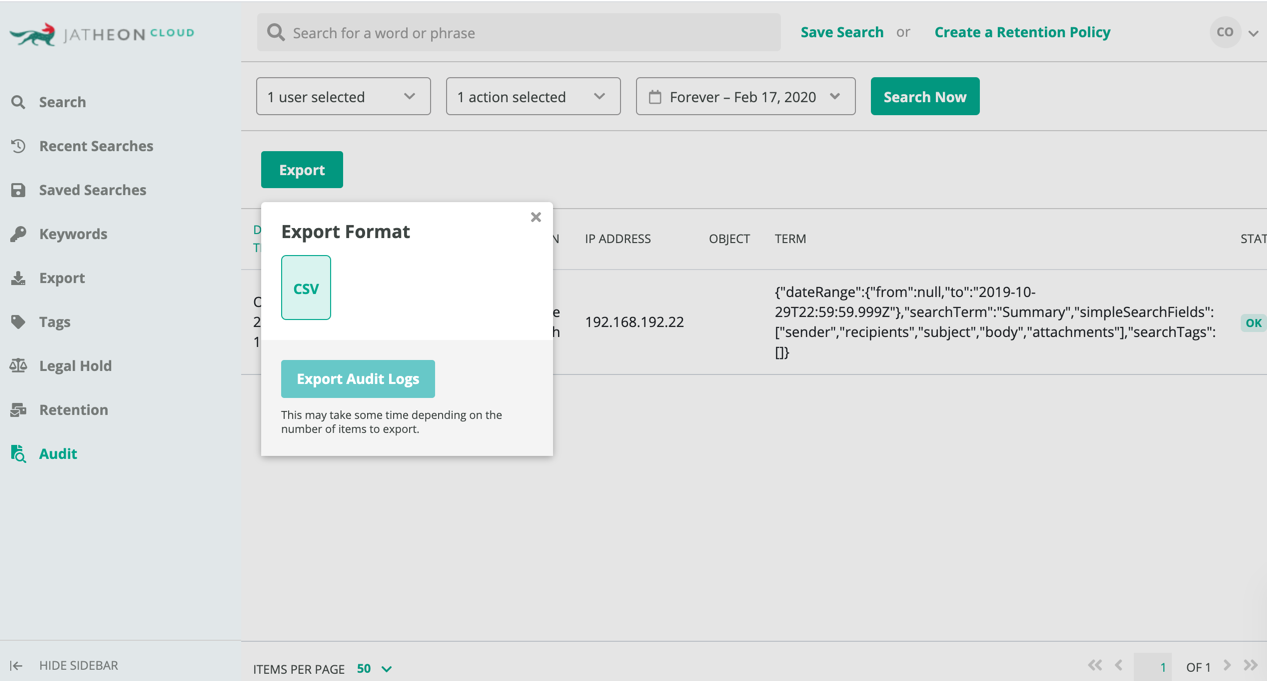Click the JSON search term cell text
The height and width of the screenshot is (681, 1267).
tap(995, 322)
